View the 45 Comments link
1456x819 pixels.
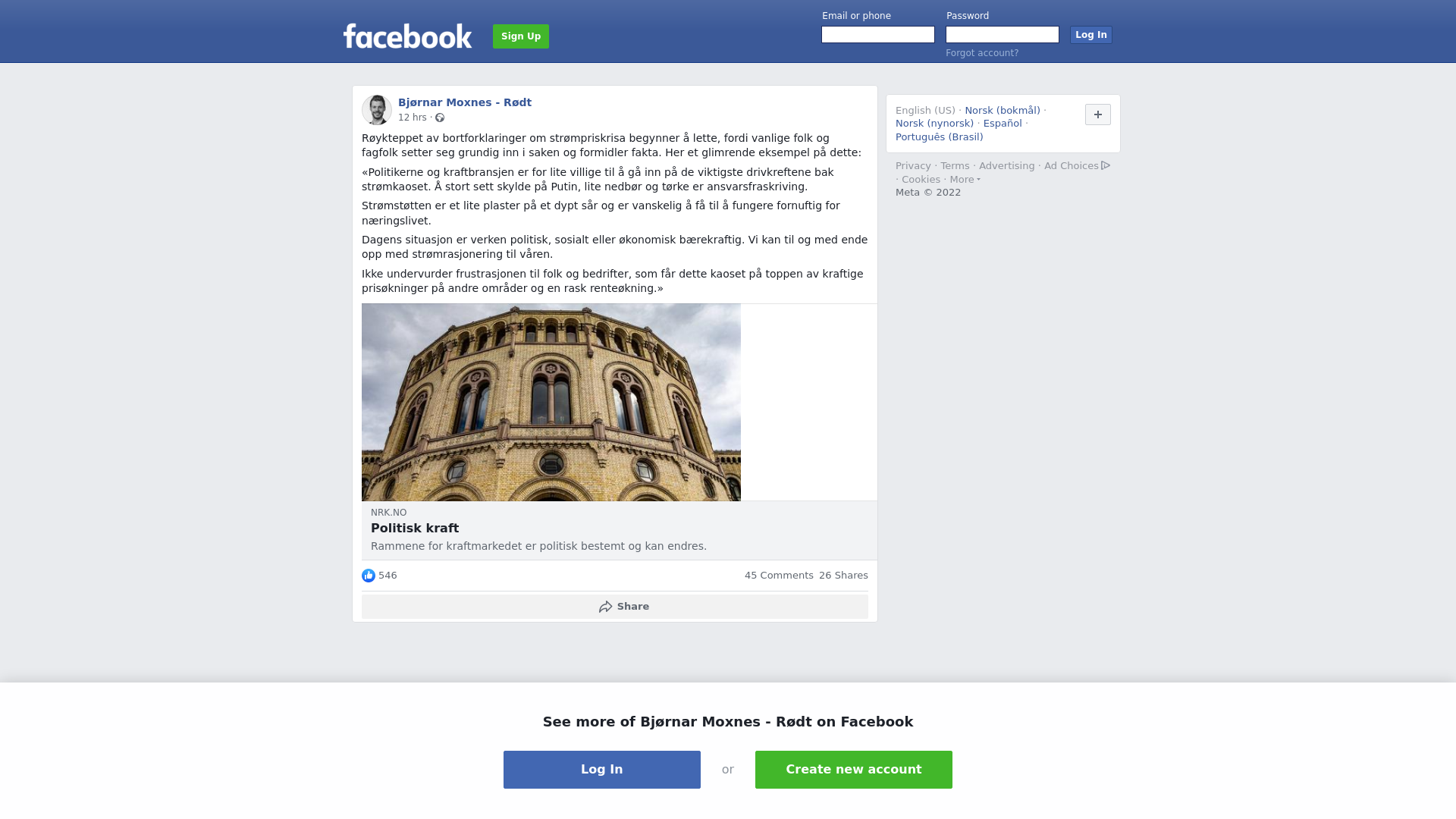coord(779,576)
